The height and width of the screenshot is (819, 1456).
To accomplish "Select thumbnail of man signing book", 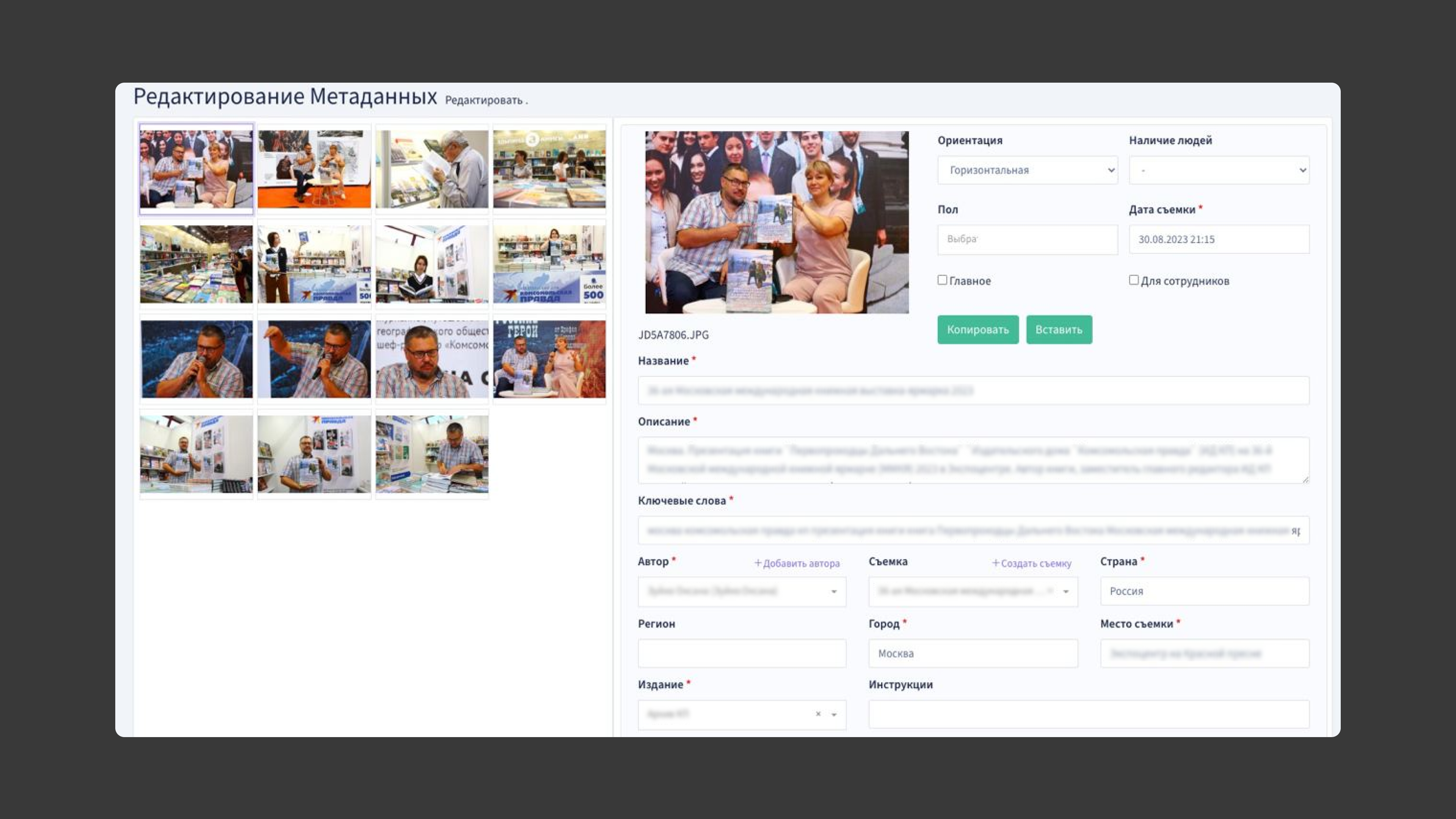I will pyautogui.click(x=432, y=454).
